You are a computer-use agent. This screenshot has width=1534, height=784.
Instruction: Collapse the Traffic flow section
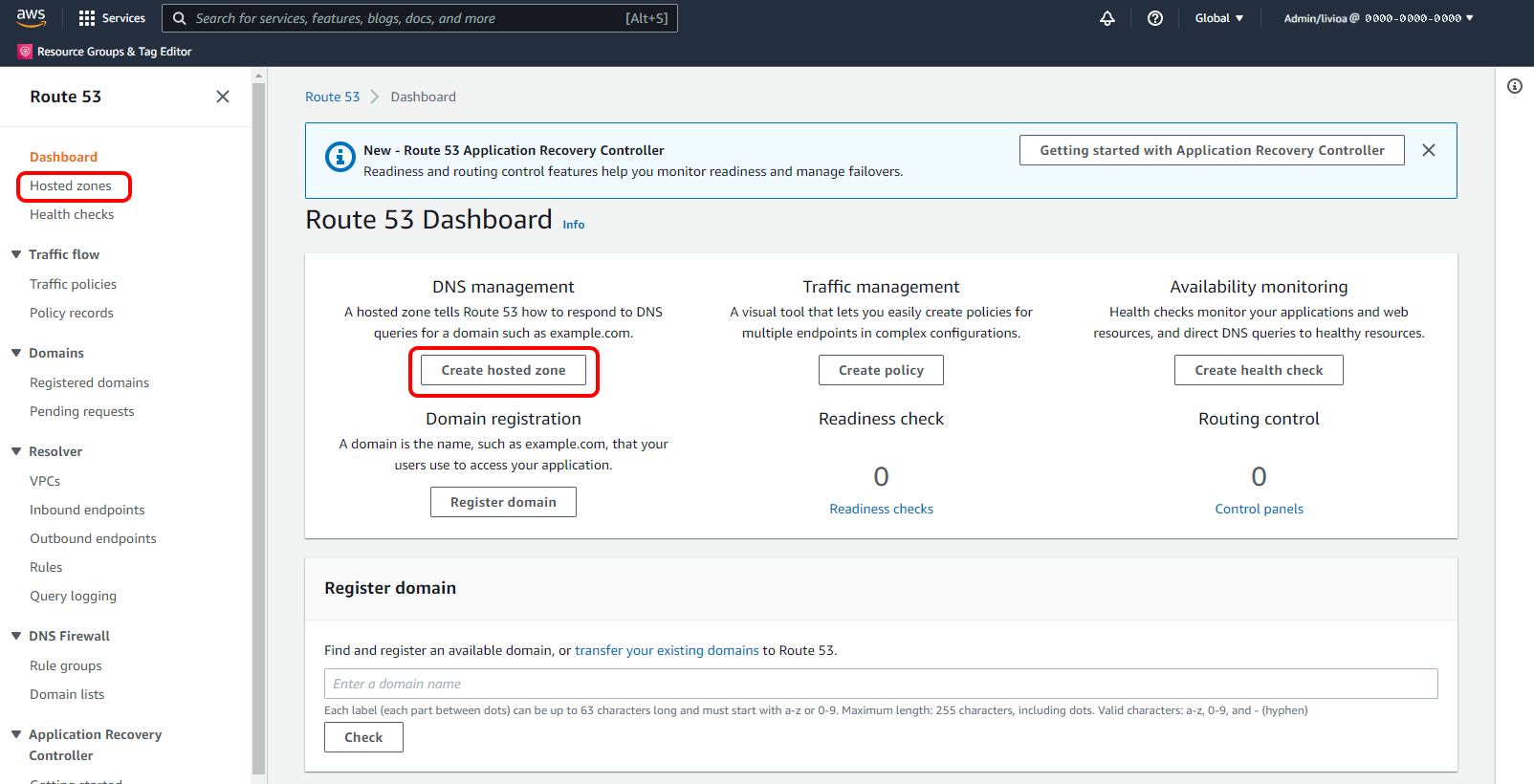pos(16,254)
